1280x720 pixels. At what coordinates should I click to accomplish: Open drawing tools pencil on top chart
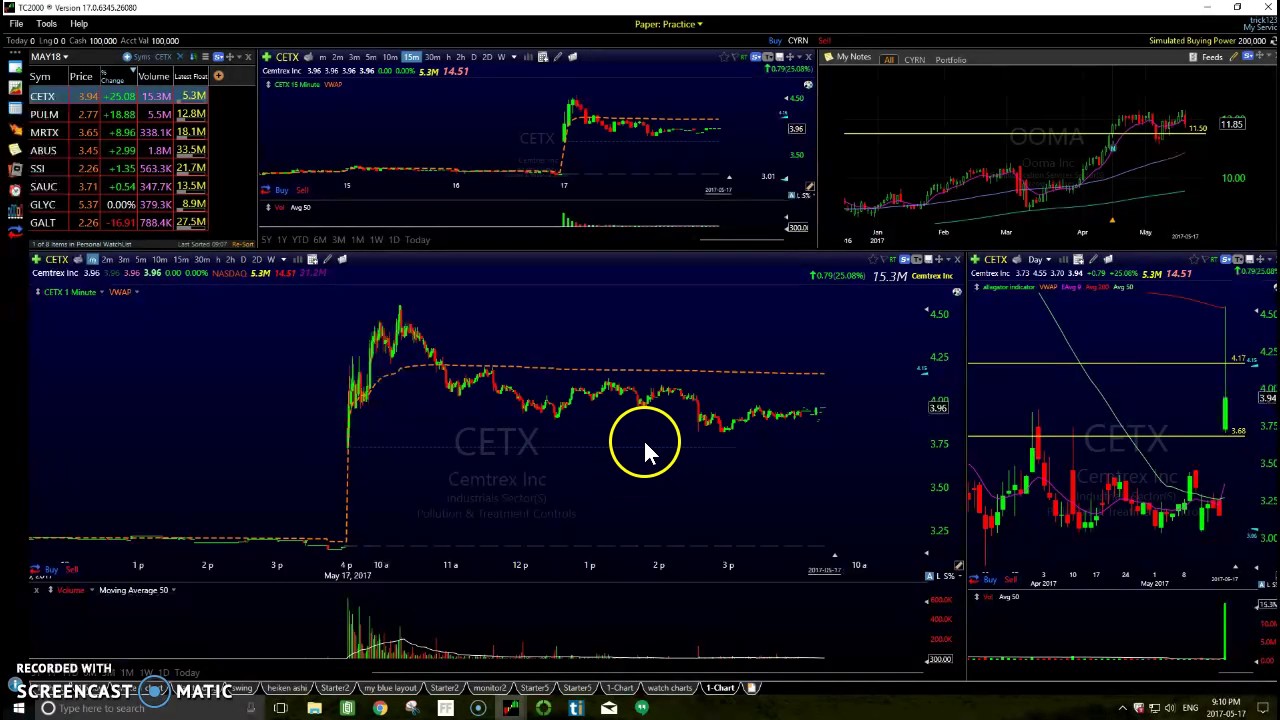pos(558,57)
